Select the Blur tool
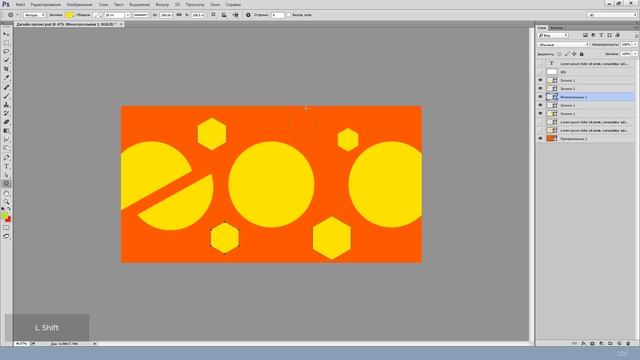 point(6,140)
